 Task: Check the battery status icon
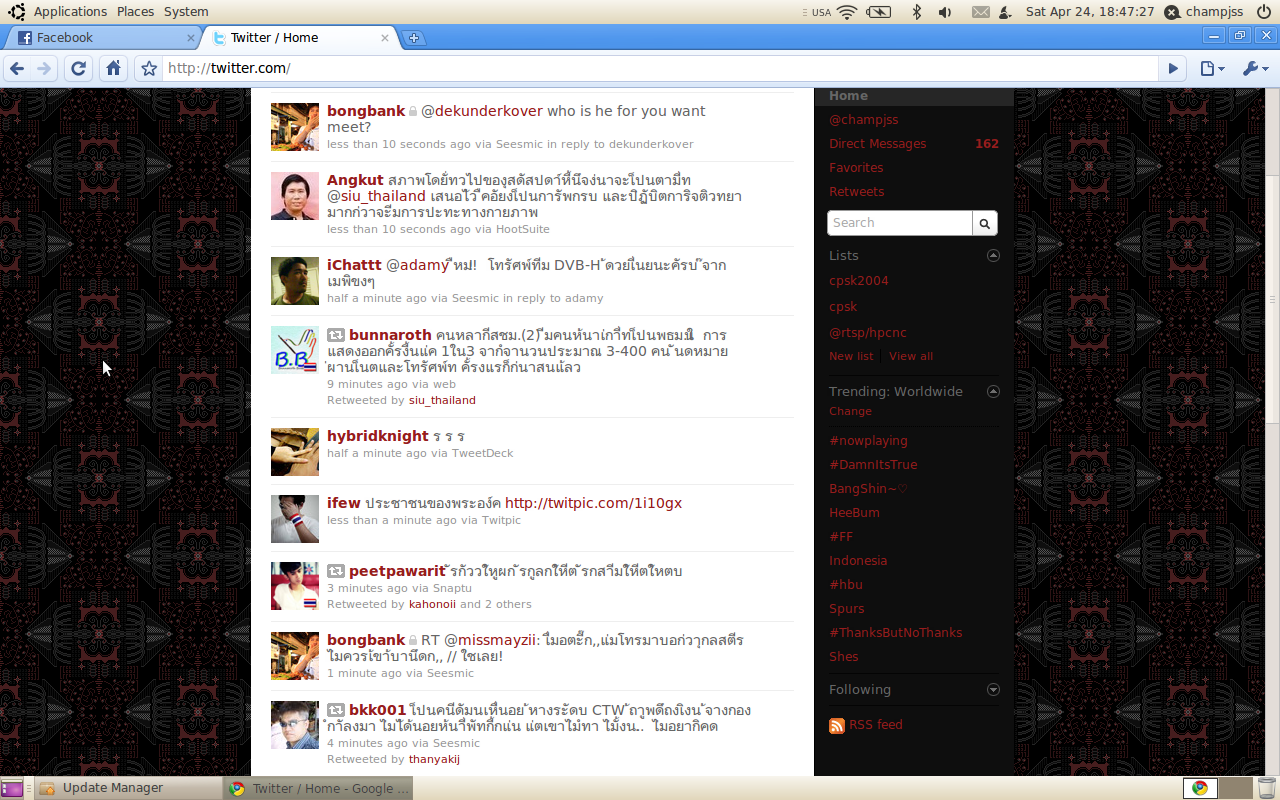pos(878,12)
